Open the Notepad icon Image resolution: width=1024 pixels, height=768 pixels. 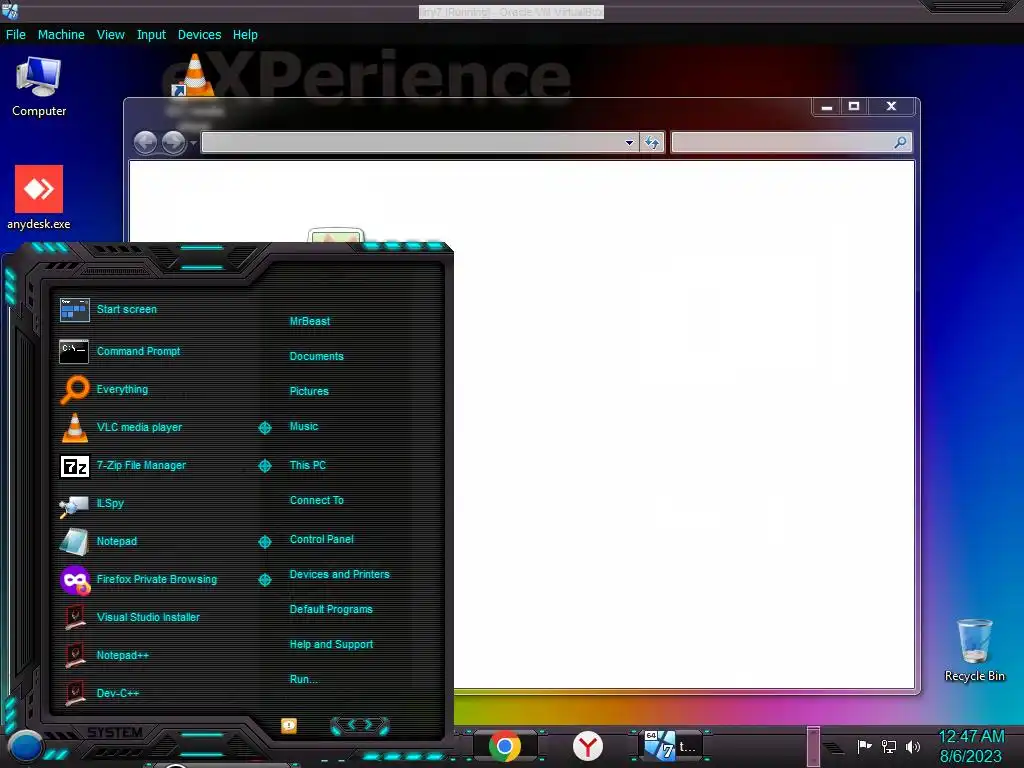[74, 541]
